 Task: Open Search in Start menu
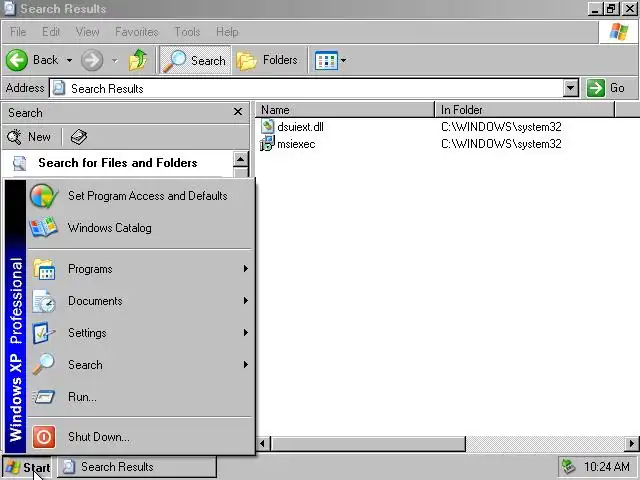pyautogui.click(x=140, y=364)
